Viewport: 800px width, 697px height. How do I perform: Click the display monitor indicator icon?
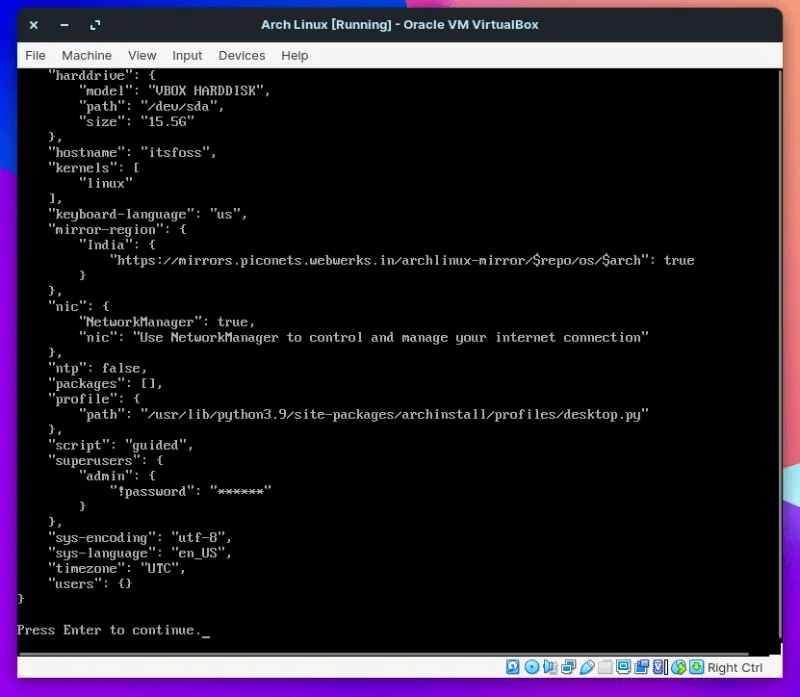[x=623, y=667]
